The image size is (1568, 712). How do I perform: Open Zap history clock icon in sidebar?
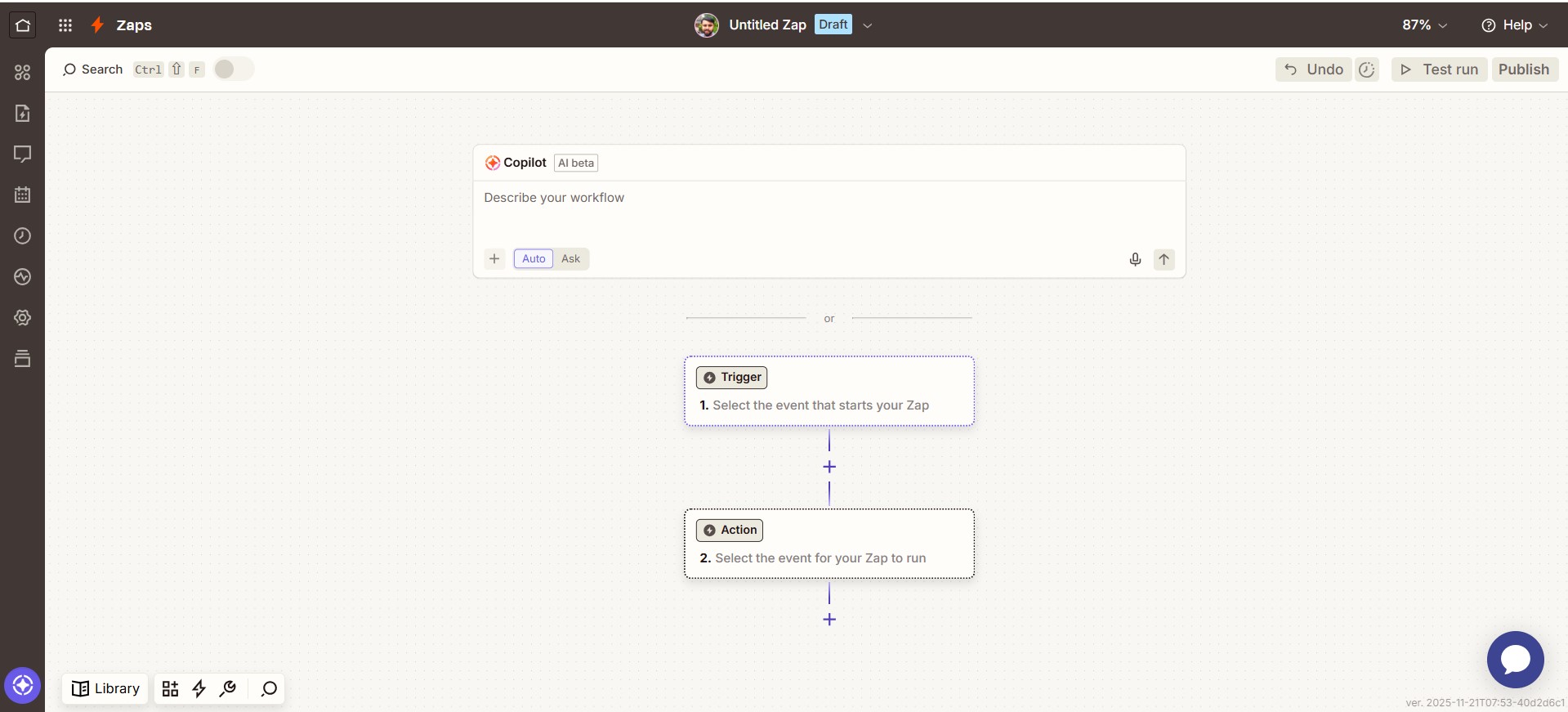(x=23, y=236)
